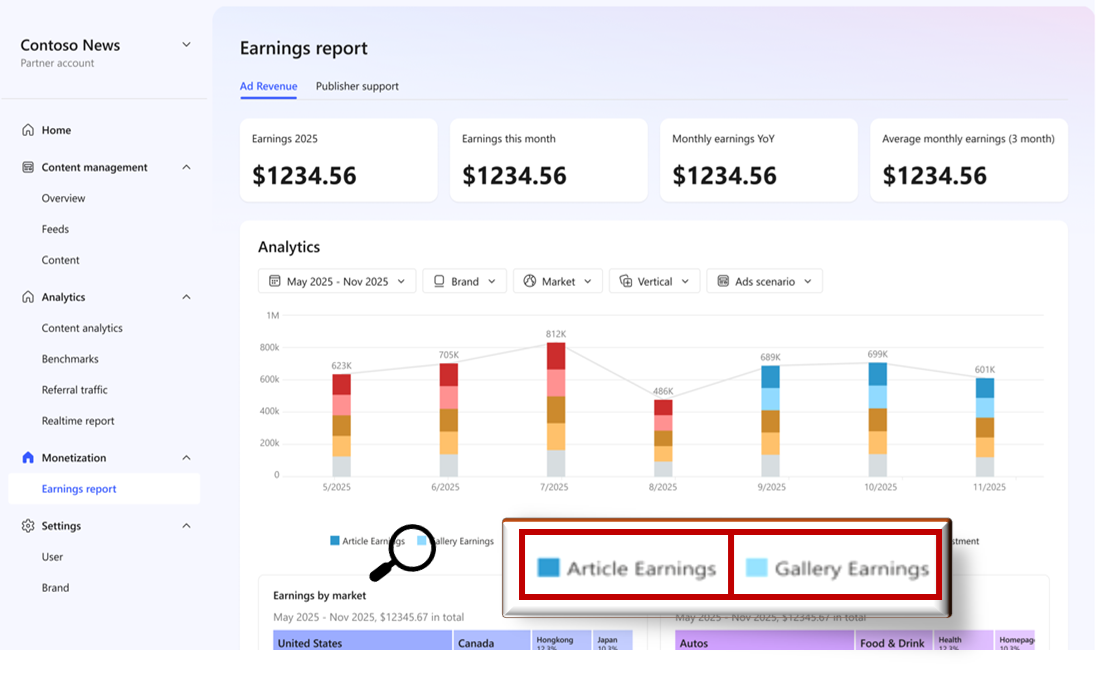1098x673 pixels.
Task: Click the 10/2025 bar labeled 699K
Action: point(877,420)
